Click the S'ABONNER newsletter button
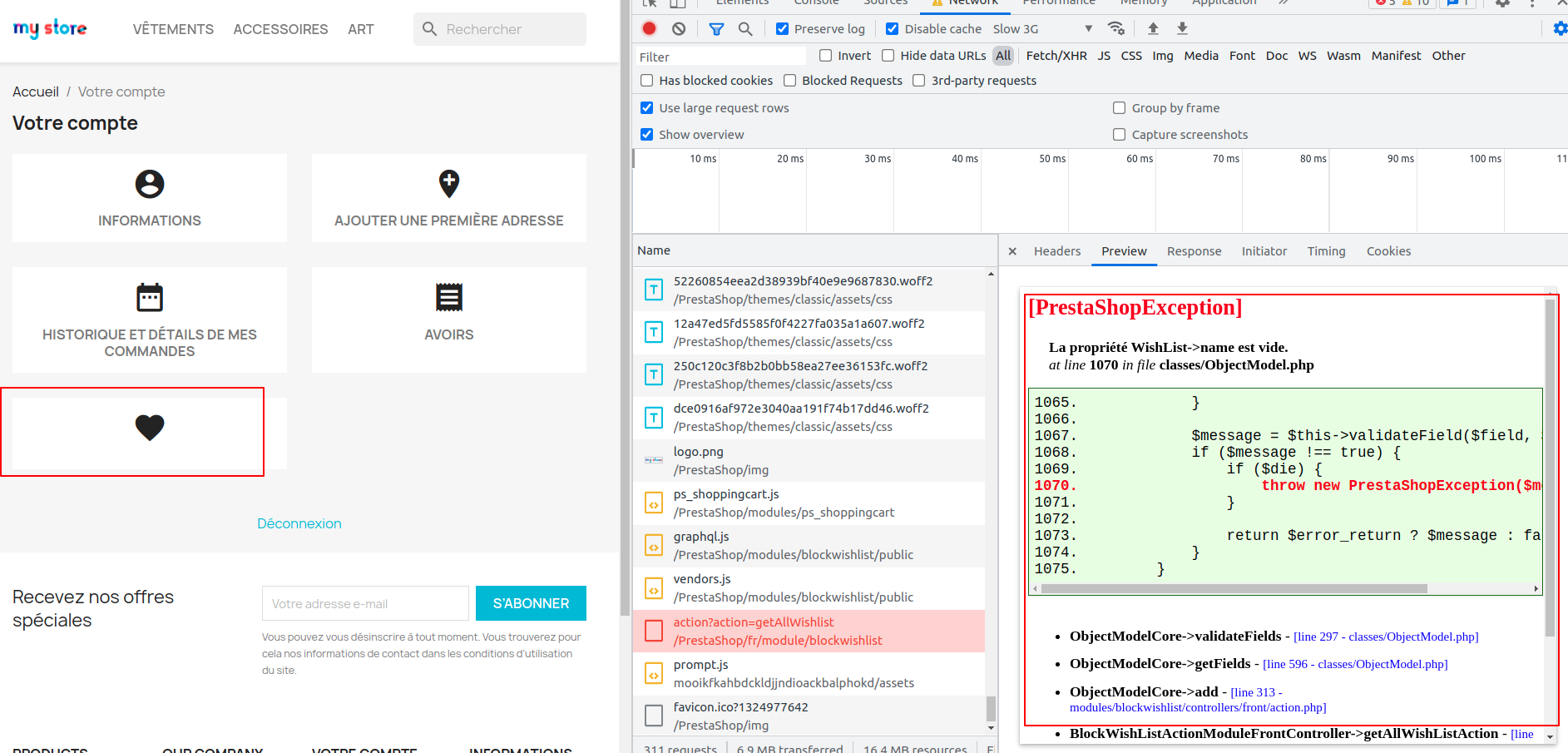 coord(531,603)
